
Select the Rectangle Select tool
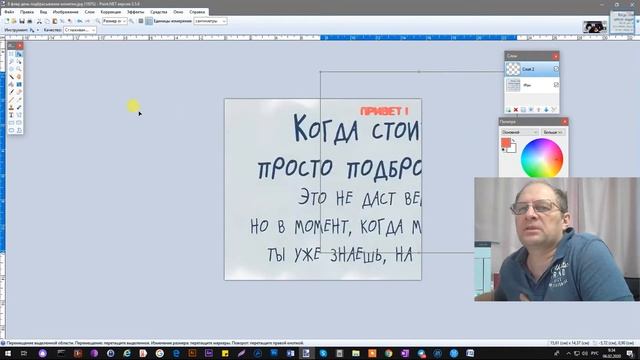pyautogui.click(x=11, y=54)
